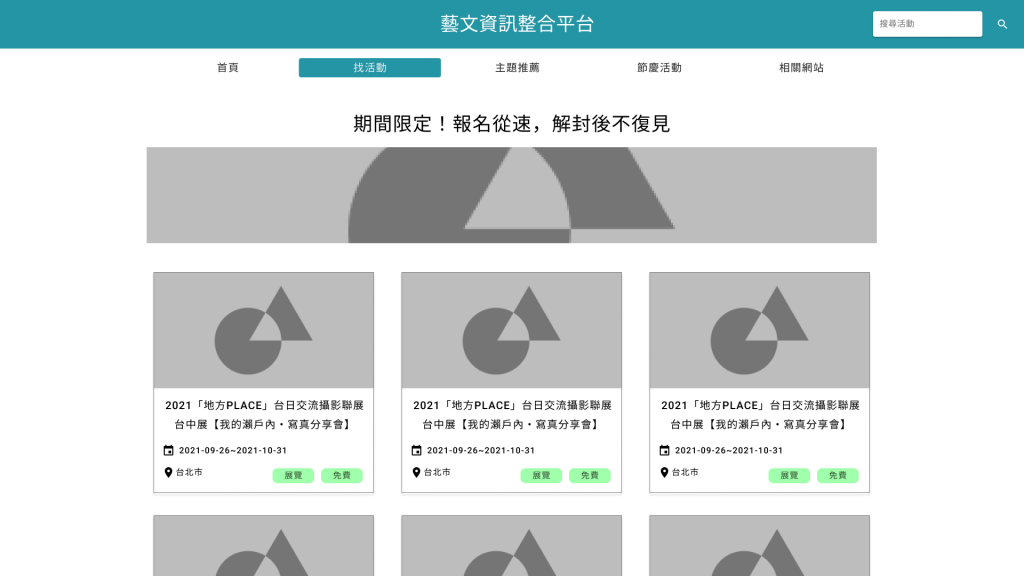The image size is (1024, 576).
Task: Click the calendar icon on the left card
Action: click(168, 450)
